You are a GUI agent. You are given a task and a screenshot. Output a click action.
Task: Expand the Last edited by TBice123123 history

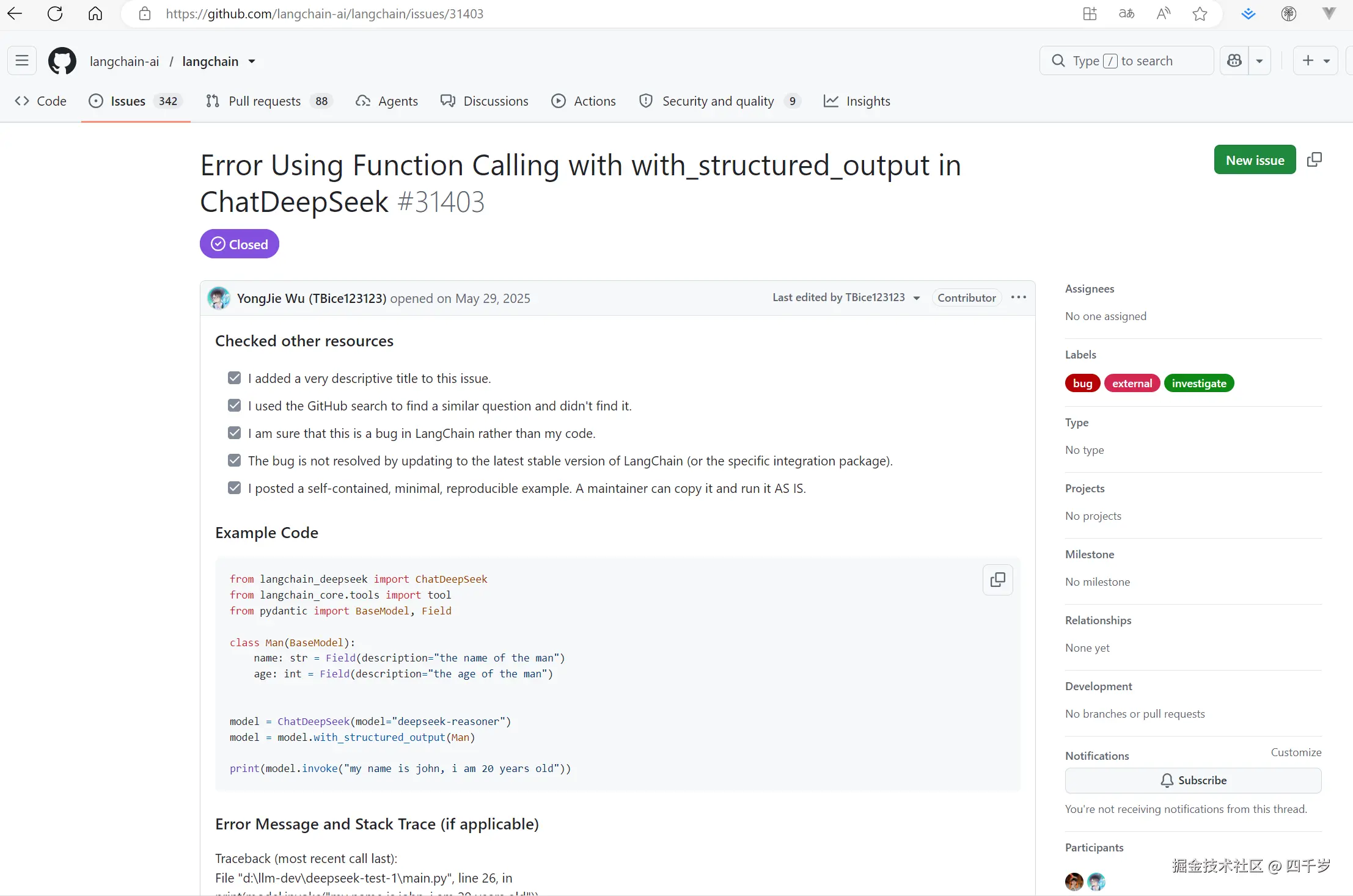point(846,297)
